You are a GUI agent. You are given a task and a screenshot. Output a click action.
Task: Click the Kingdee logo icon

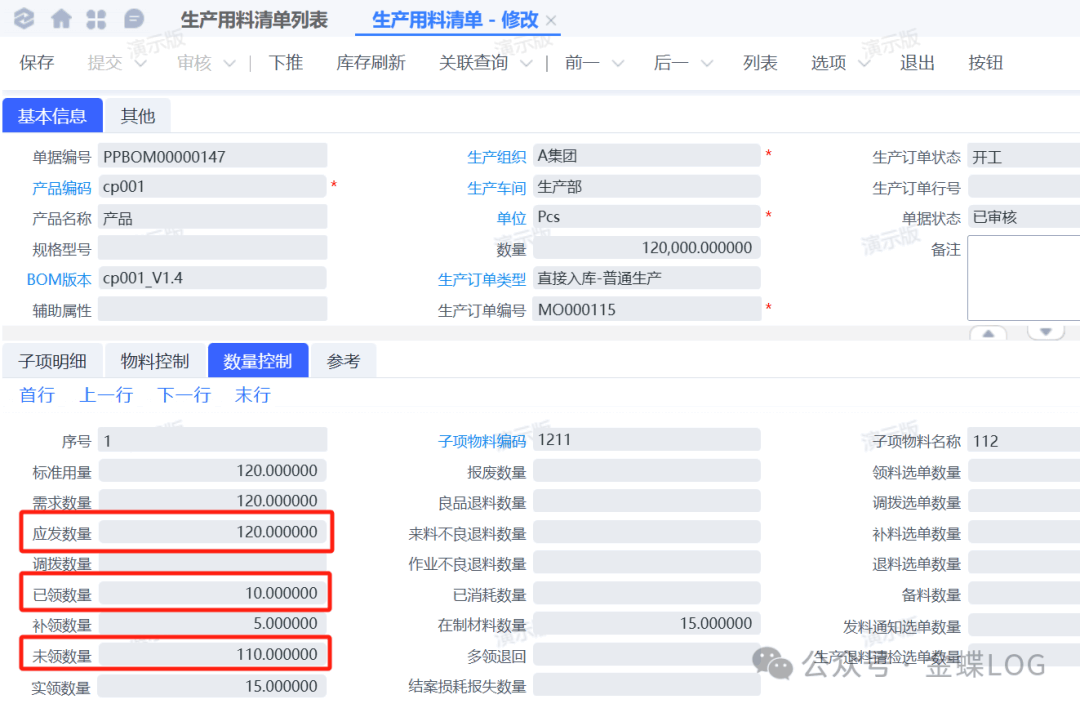(24, 19)
